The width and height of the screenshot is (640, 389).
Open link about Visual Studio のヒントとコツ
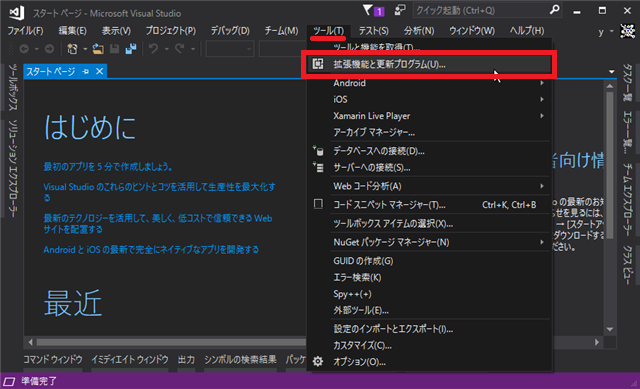coord(160,192)
